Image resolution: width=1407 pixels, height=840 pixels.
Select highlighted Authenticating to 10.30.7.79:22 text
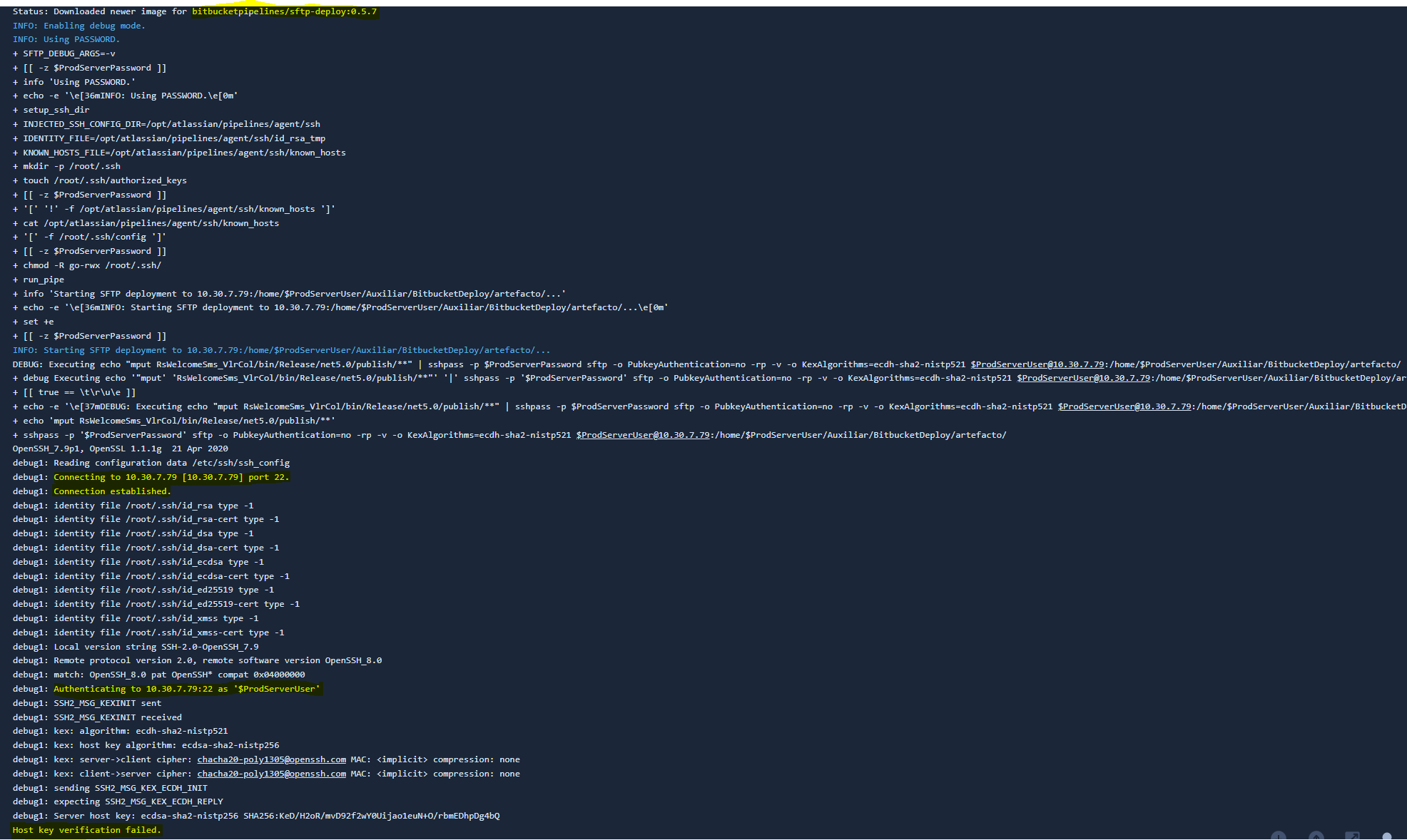(x=188, y=689)
